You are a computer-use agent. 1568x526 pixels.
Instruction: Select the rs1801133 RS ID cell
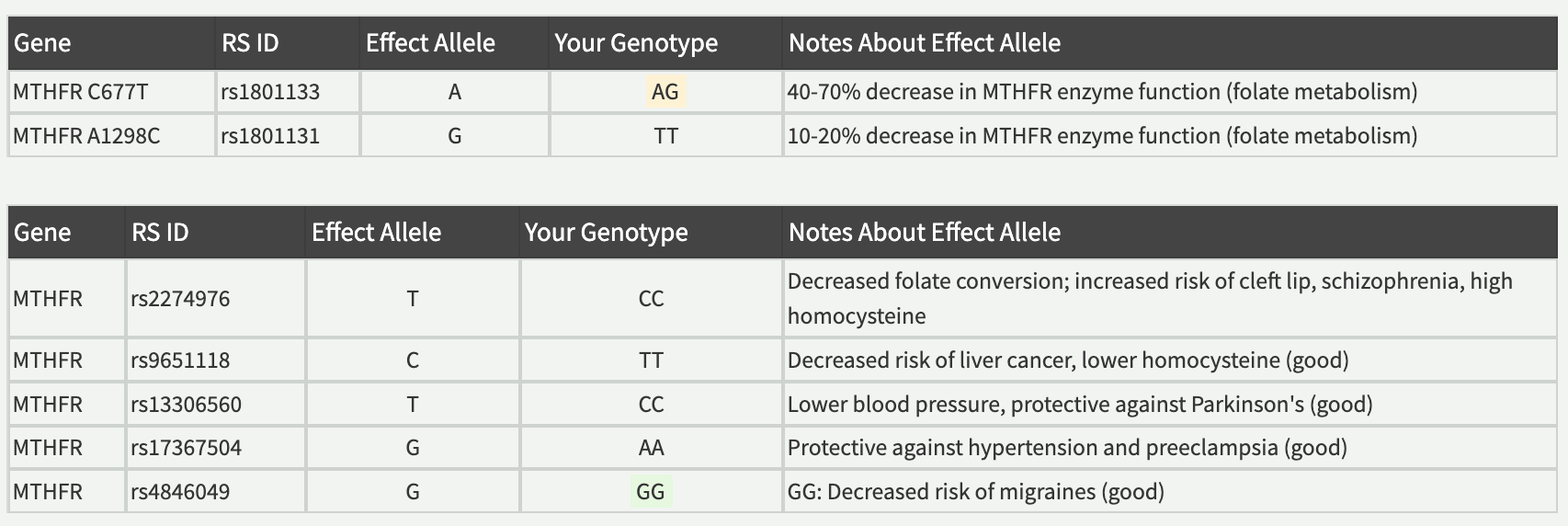coord(288,92)
